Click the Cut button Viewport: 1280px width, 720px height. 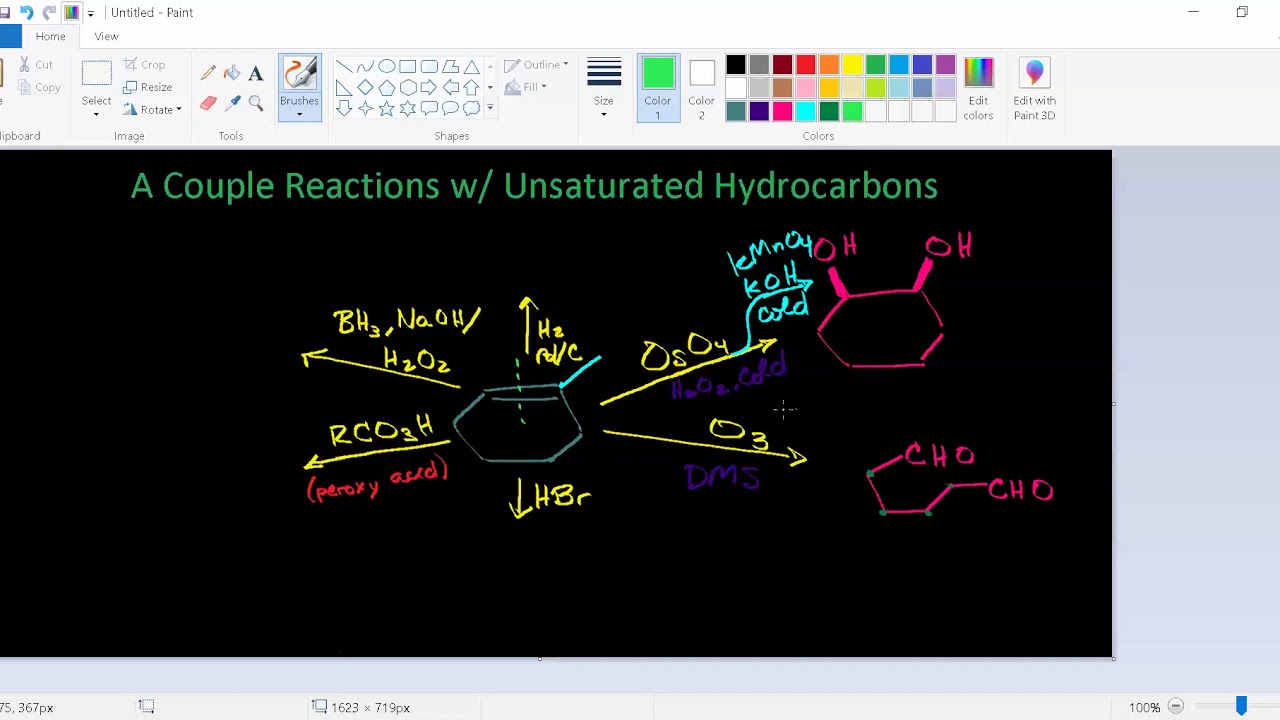pos(36,65)
